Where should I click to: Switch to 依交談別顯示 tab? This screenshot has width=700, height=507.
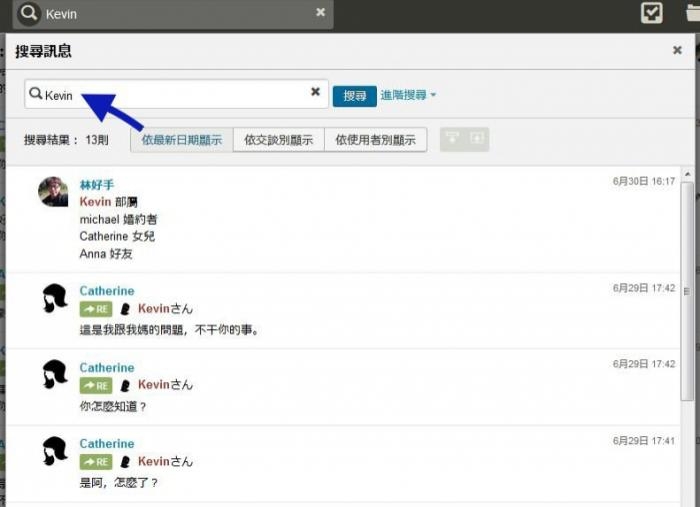(278, 140)
